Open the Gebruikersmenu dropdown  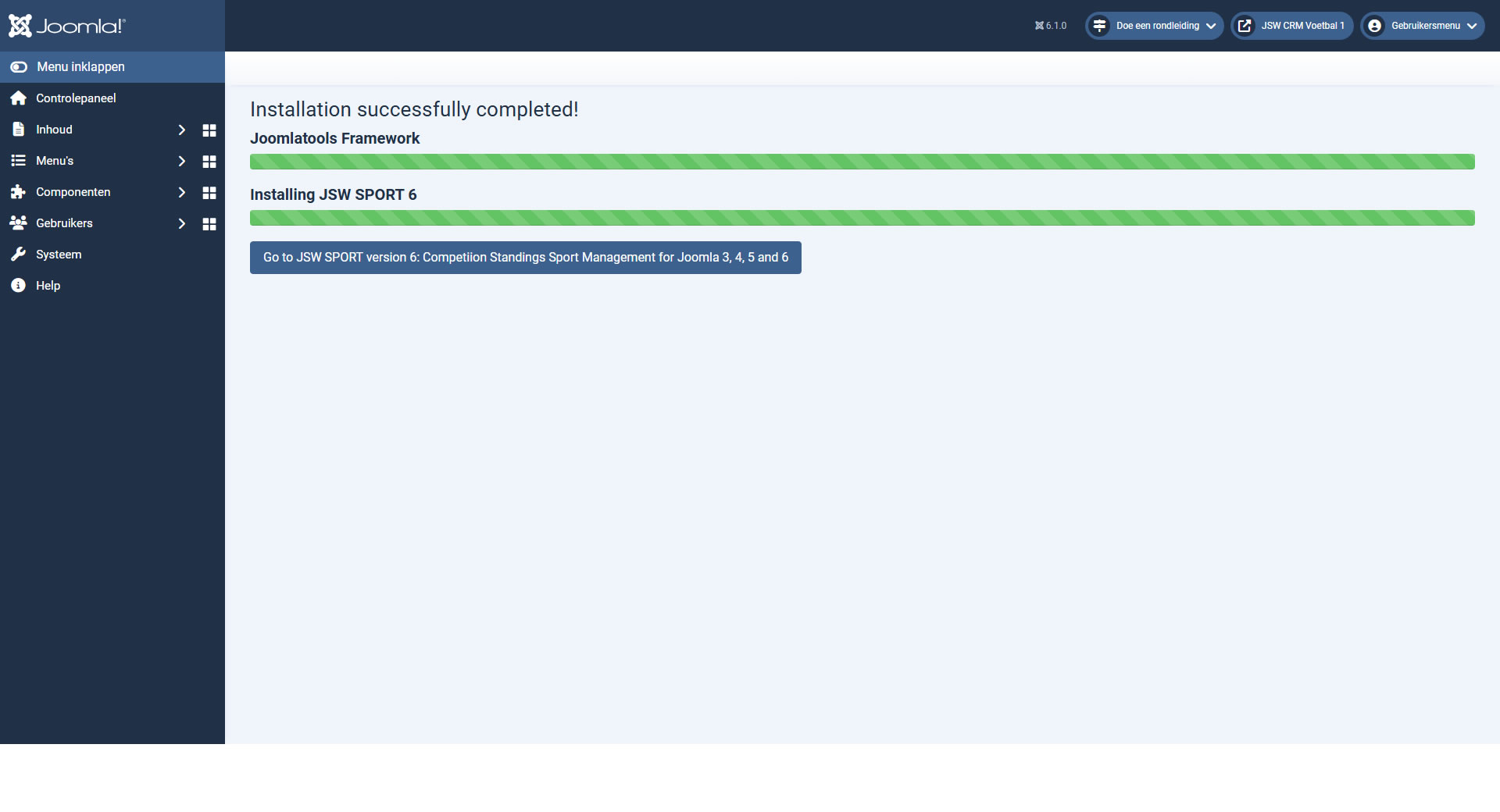point(1422,26)
